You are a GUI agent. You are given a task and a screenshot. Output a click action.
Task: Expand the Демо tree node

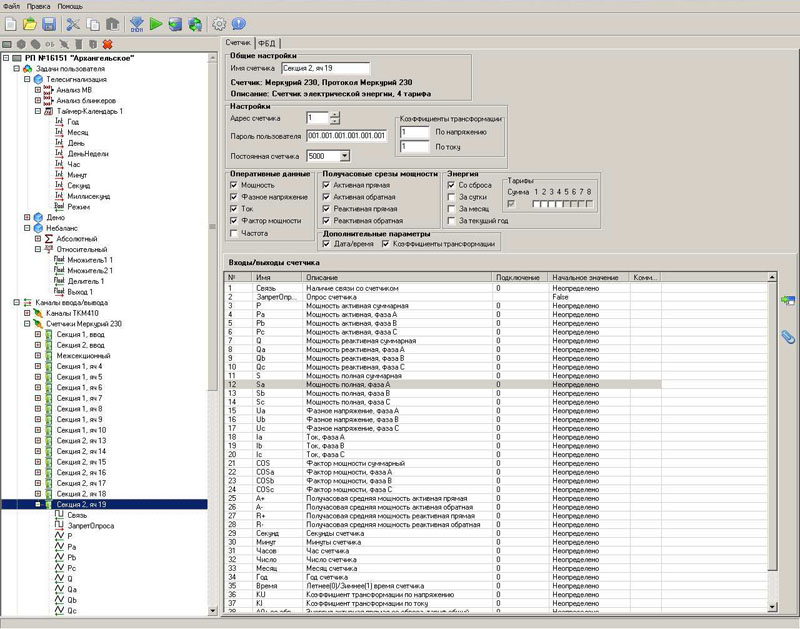pyautogui.click(x=28, y=217)
